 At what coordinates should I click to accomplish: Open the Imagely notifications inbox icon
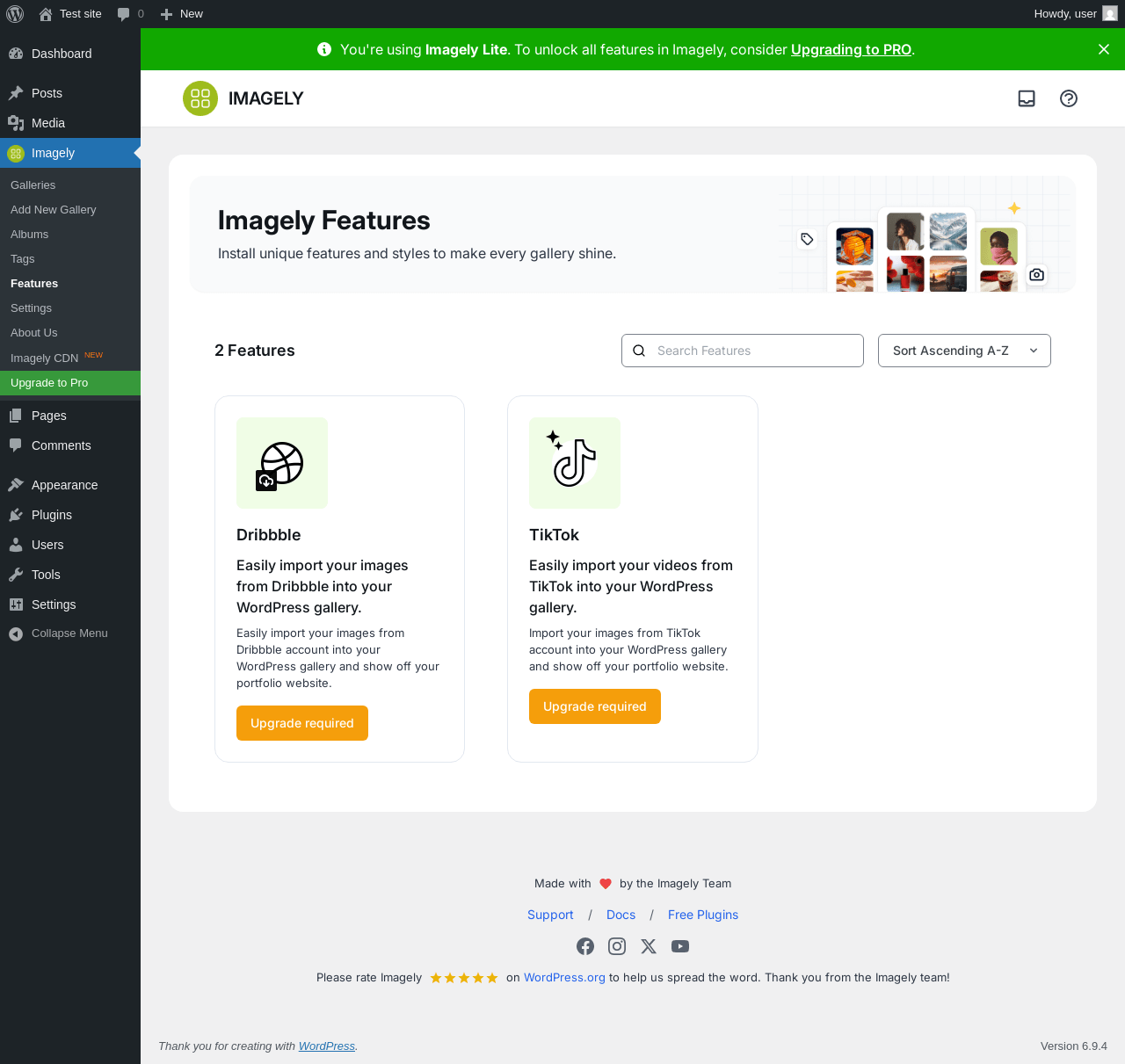click(x=1027, y=98)
